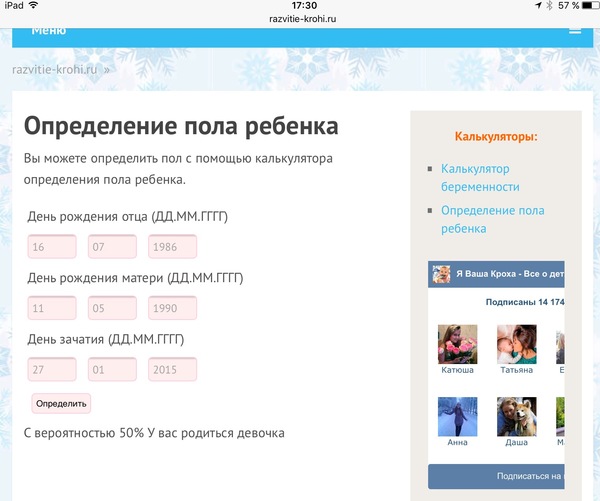600x501 pixels.
Task: Click father's birth day field 16
Action: click(x=52, y=246)
